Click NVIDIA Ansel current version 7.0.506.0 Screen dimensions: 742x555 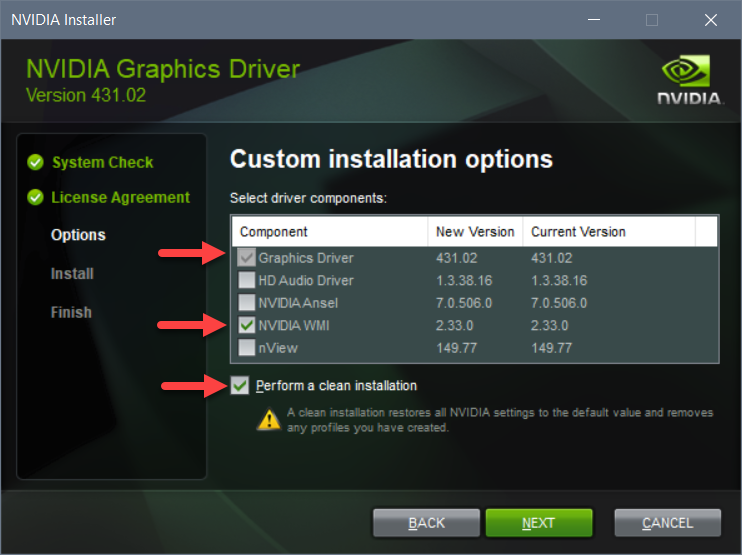tap(559, 303)
